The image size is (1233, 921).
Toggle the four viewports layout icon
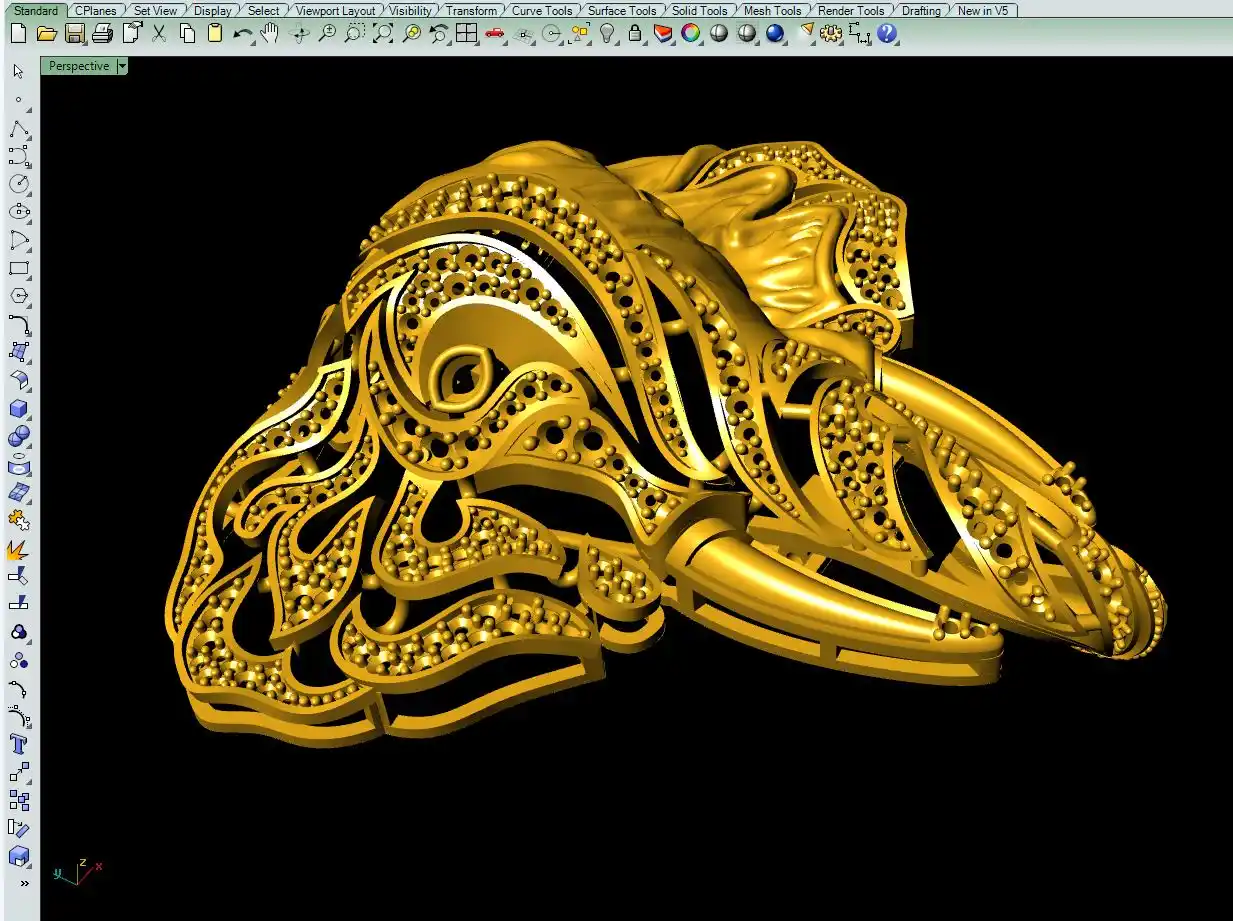466,33
